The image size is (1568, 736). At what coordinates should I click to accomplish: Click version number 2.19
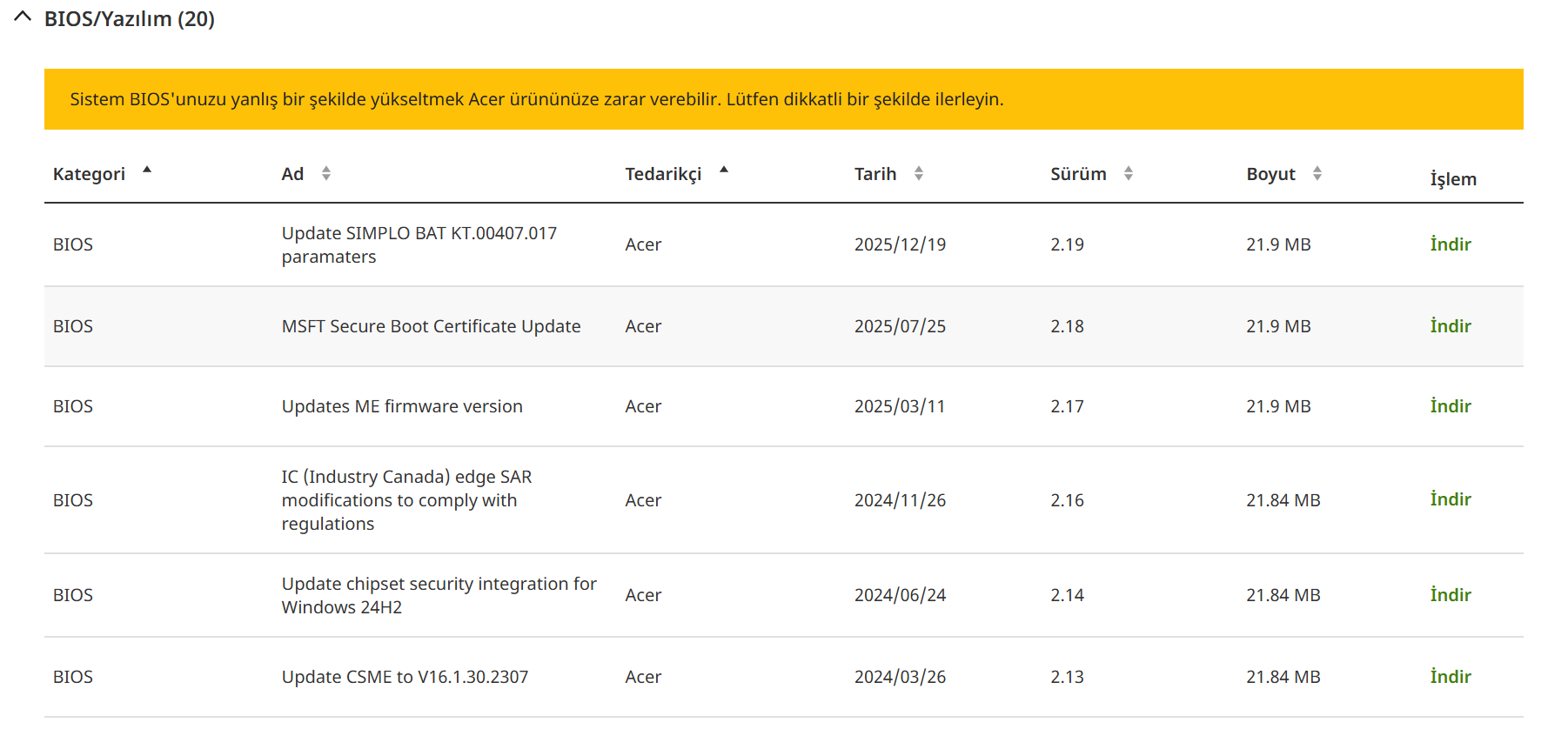click(x=1067, y=244)
